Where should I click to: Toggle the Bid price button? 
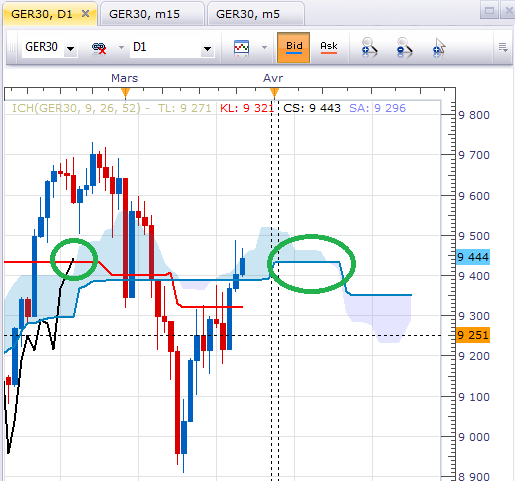[x=294, y=48]
